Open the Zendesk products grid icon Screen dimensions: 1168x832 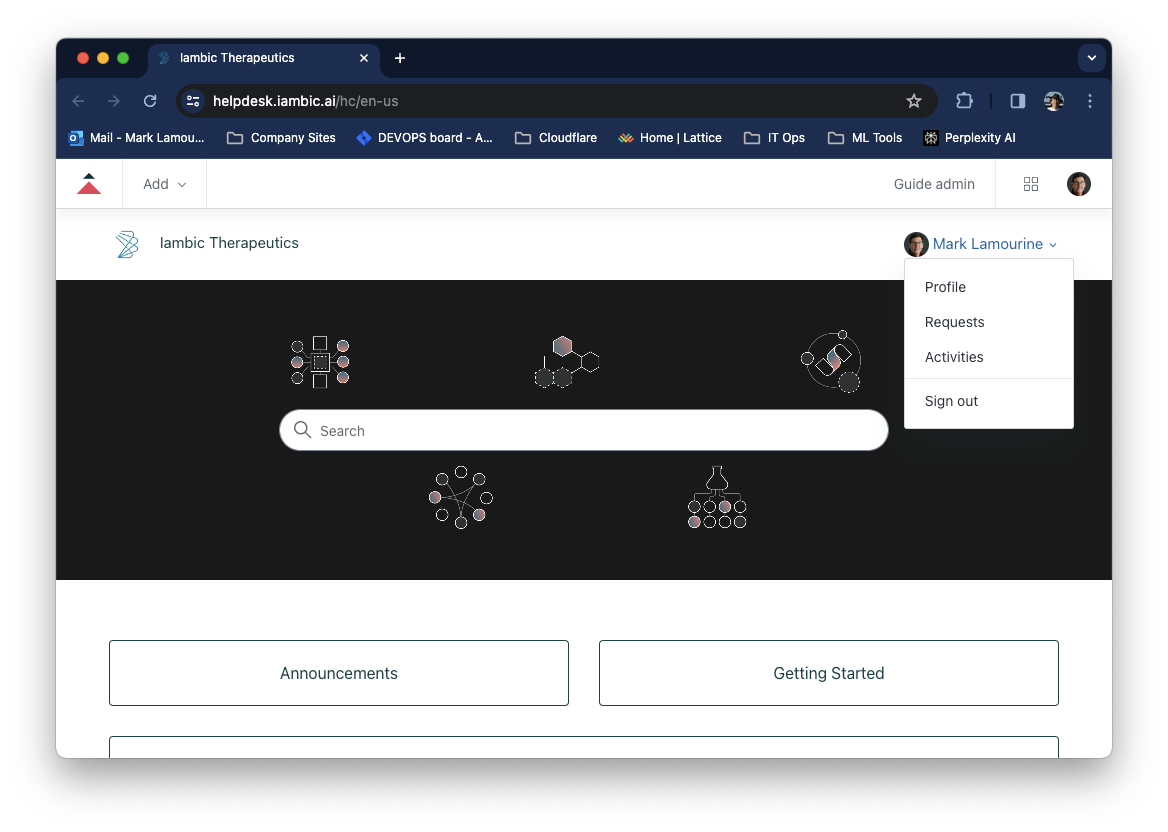(x=1031, y=184)
